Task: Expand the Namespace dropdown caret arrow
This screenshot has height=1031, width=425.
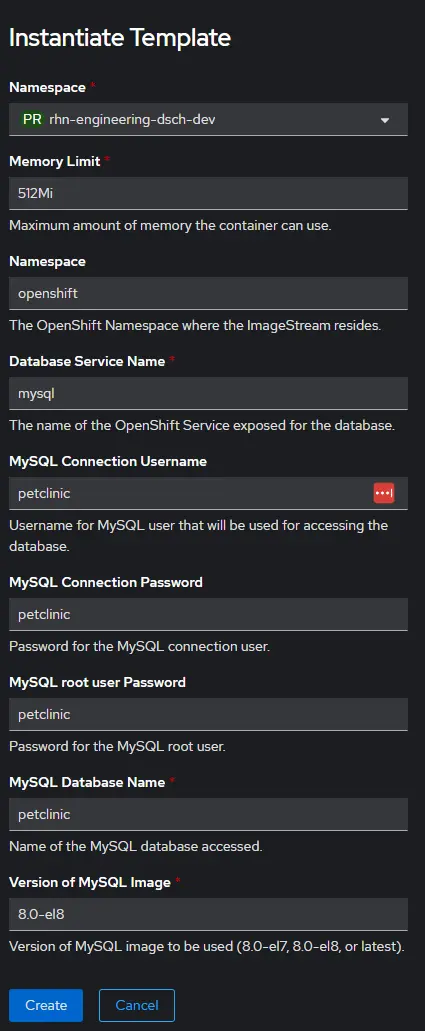Action: tap(385, 120)
